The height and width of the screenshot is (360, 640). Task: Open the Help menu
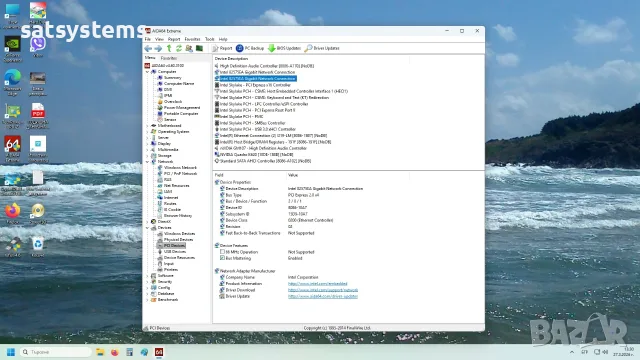(x=223, y=39)
